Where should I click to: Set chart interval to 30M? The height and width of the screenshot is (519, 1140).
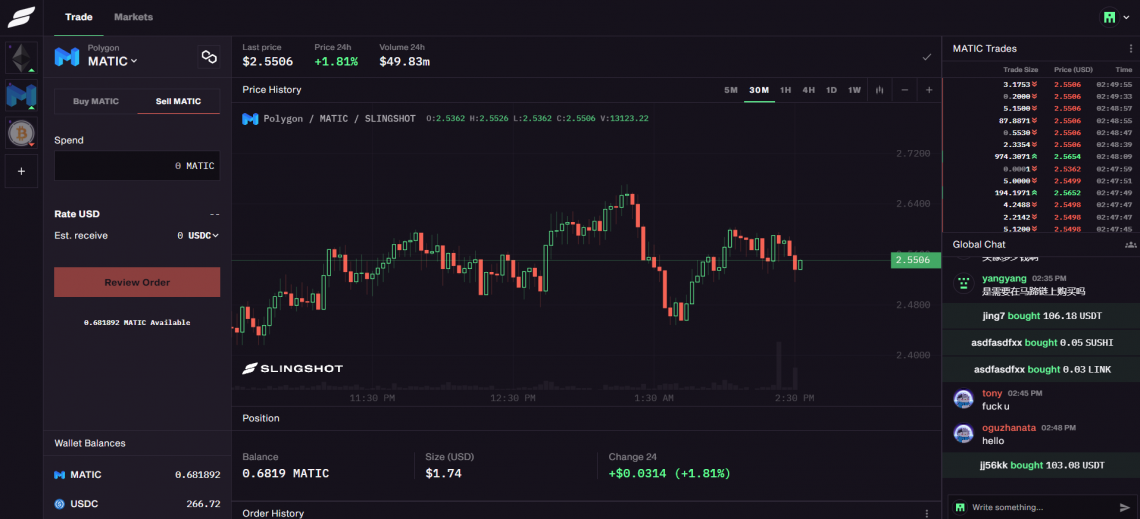click(759, 90)
